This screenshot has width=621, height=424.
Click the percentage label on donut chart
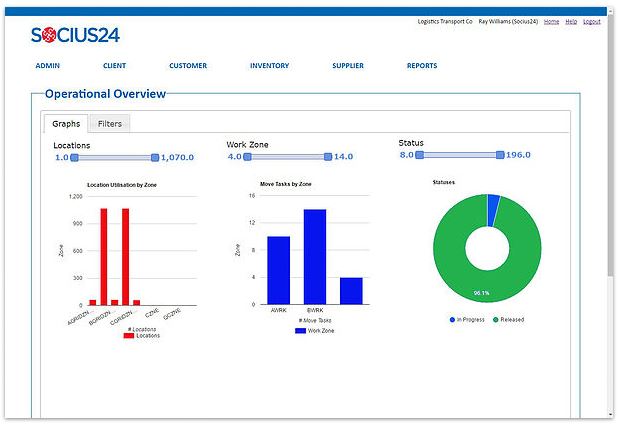(x=482, y=293)
